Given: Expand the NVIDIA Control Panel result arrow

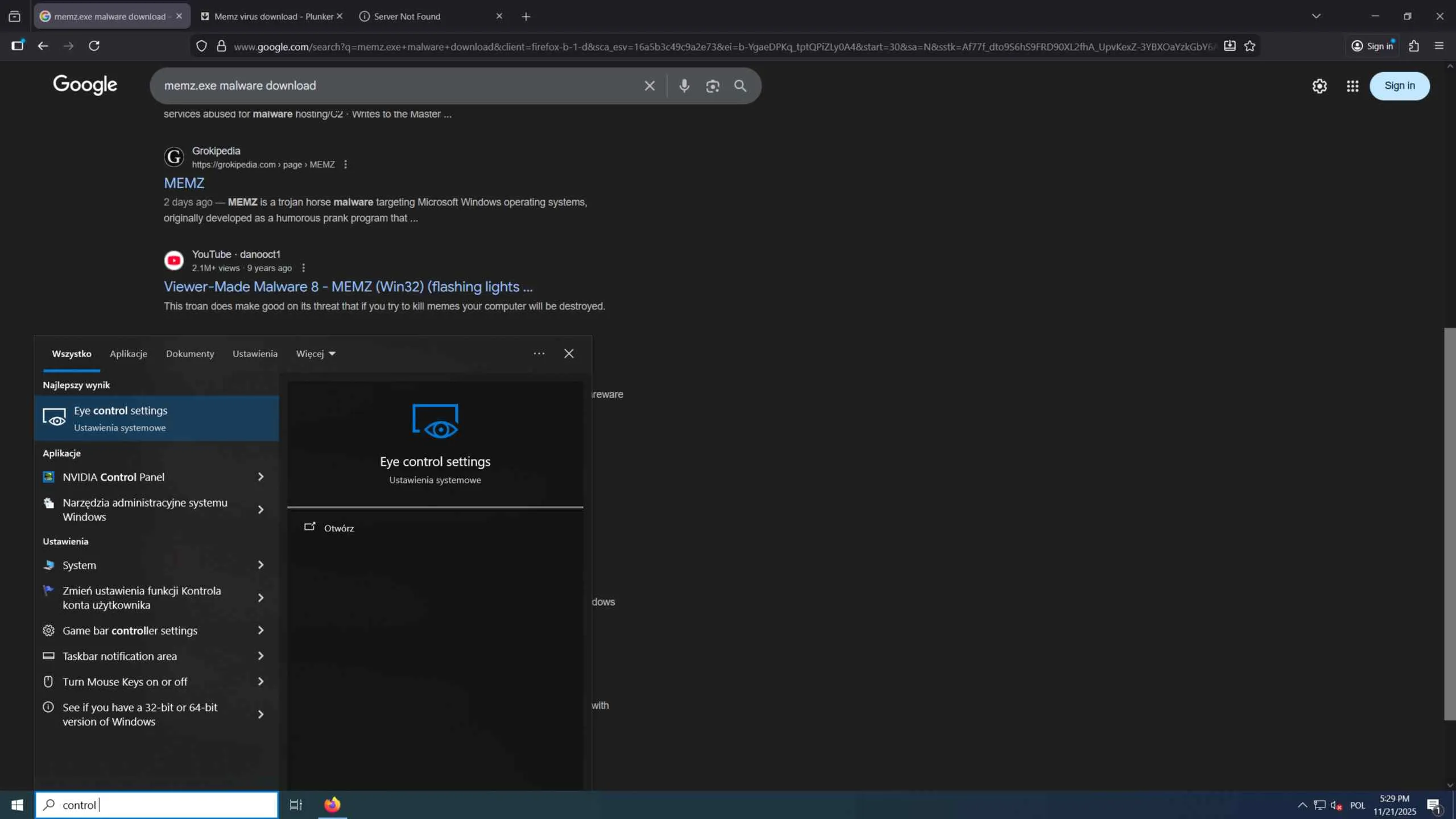Looking at the screenshot, I should (x=260, y=477).
